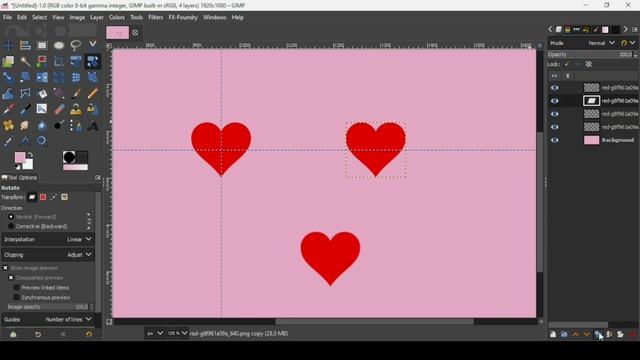
Task: Open the dock tab configuration menu
Action: [634, 29]
